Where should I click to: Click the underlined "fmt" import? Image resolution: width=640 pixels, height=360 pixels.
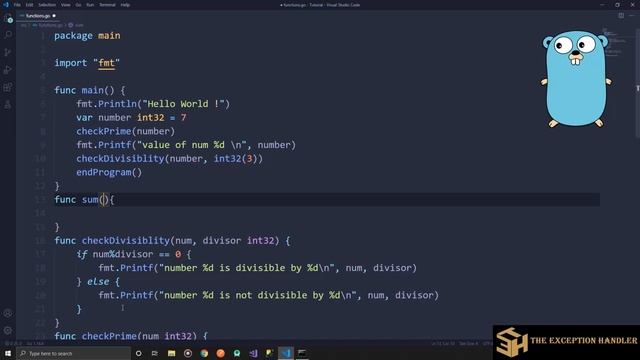point(106,63)
